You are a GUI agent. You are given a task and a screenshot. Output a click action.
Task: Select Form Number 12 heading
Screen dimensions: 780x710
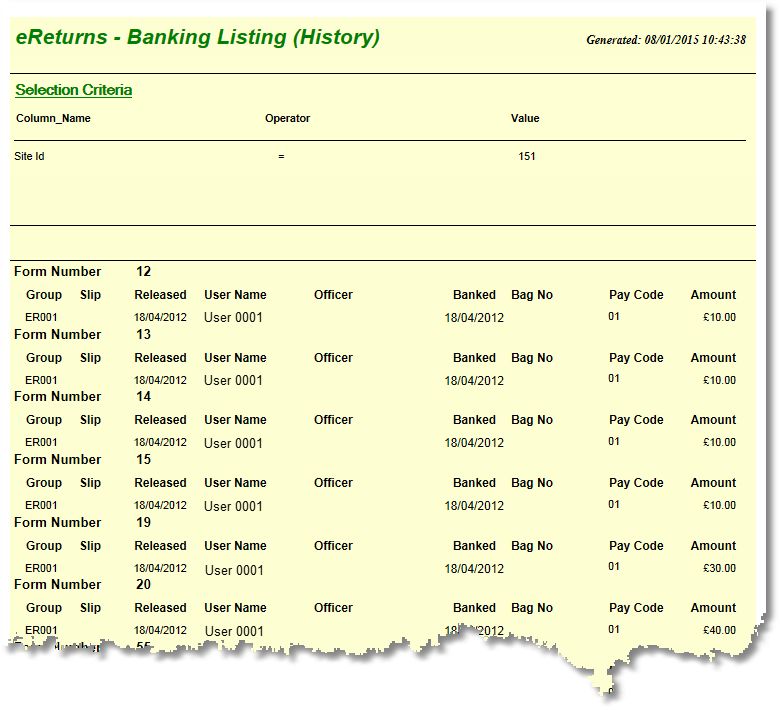point(83,272)
